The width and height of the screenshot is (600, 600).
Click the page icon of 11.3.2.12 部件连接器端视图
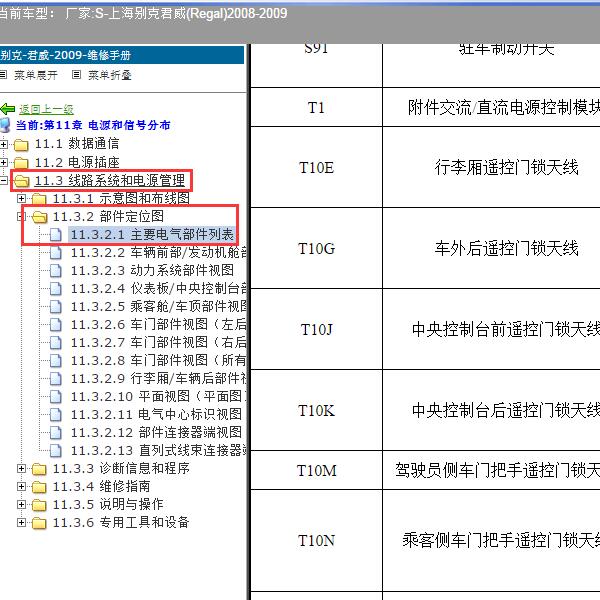point(56,432)
